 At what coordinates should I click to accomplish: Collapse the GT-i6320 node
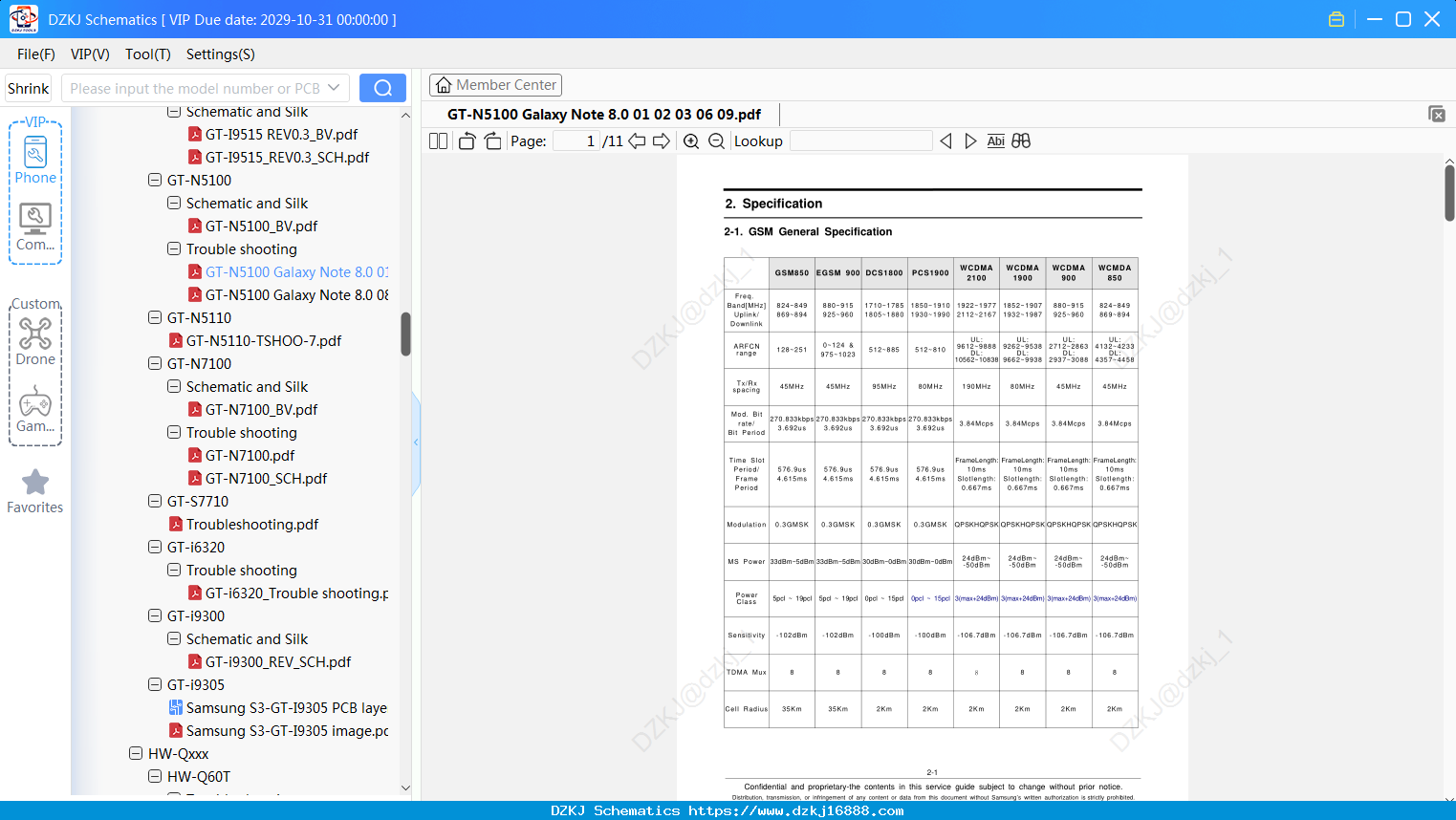click(155, 547)
